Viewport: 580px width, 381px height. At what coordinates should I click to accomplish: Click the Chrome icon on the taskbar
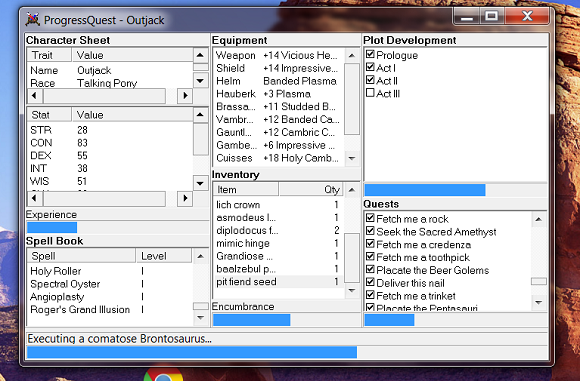[163, 374]
